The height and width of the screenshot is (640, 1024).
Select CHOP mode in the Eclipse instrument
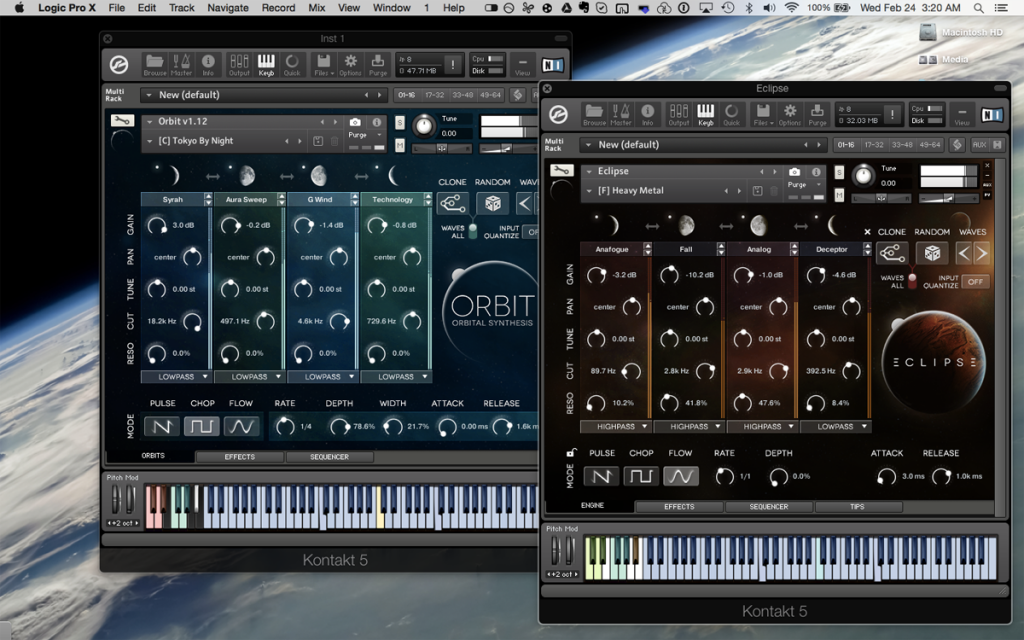coord(641,476)
